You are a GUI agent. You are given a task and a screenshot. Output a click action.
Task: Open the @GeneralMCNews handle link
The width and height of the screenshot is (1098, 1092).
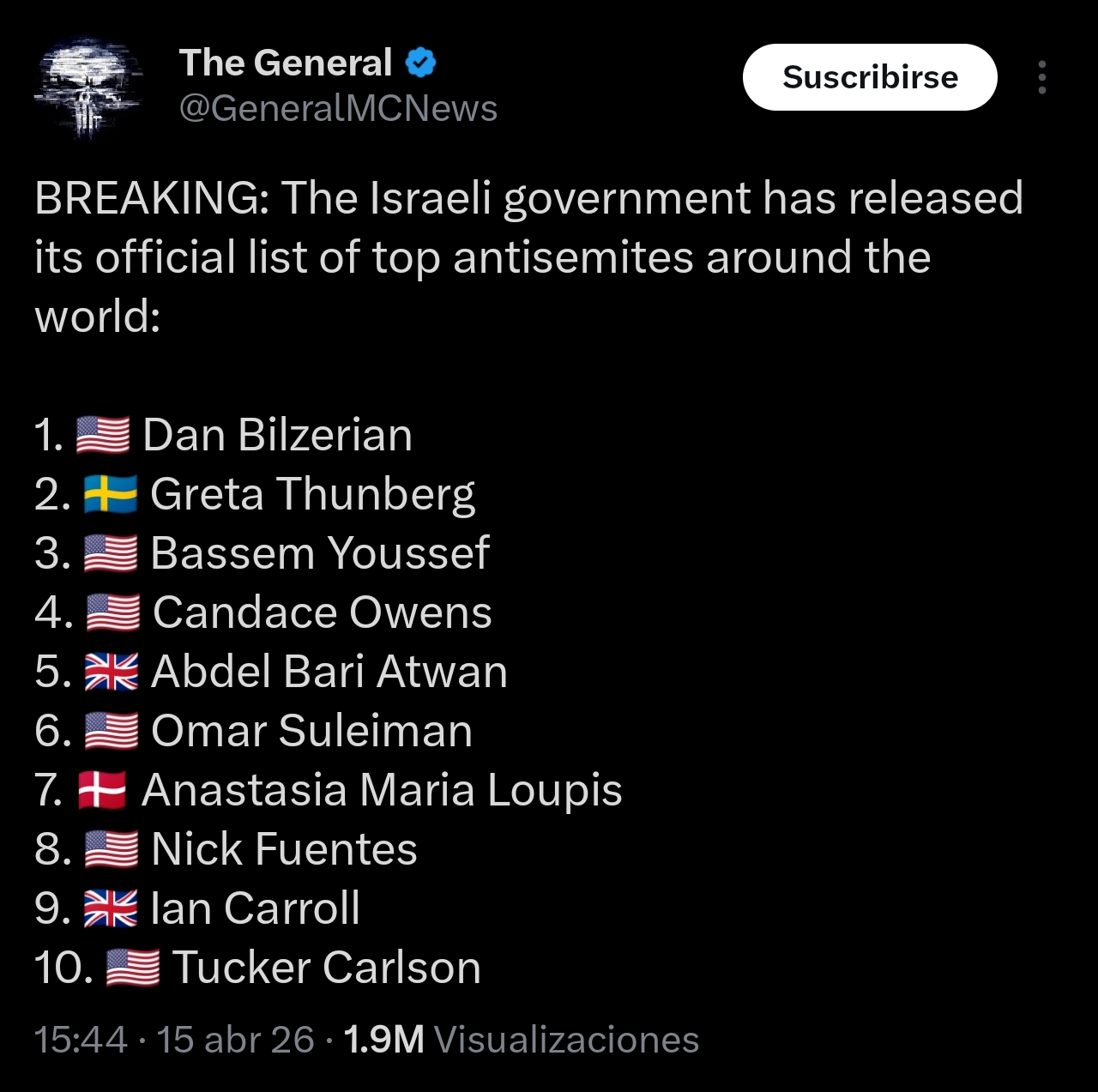tap(338, 109)
